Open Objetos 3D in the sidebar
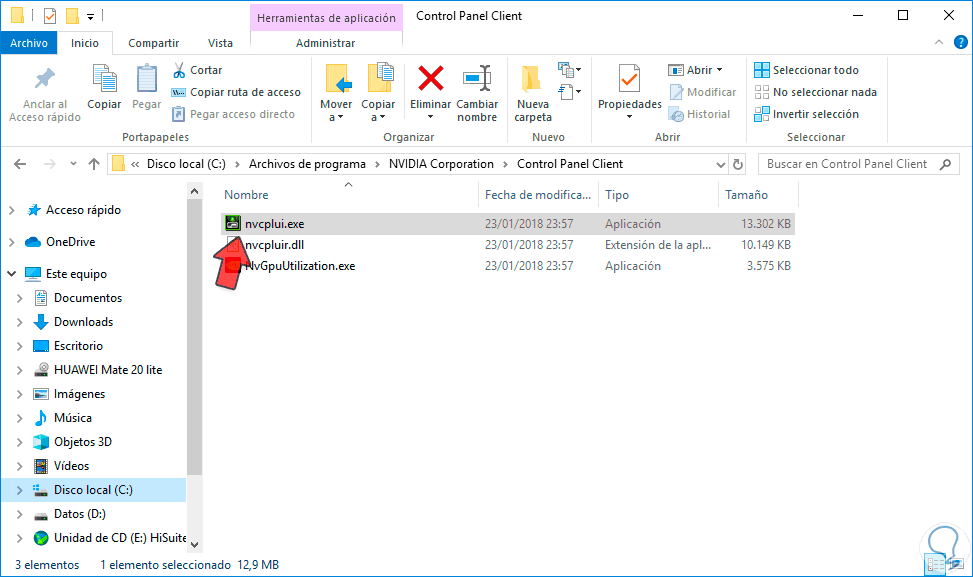973x577 pixels. (x=83, y=442)
